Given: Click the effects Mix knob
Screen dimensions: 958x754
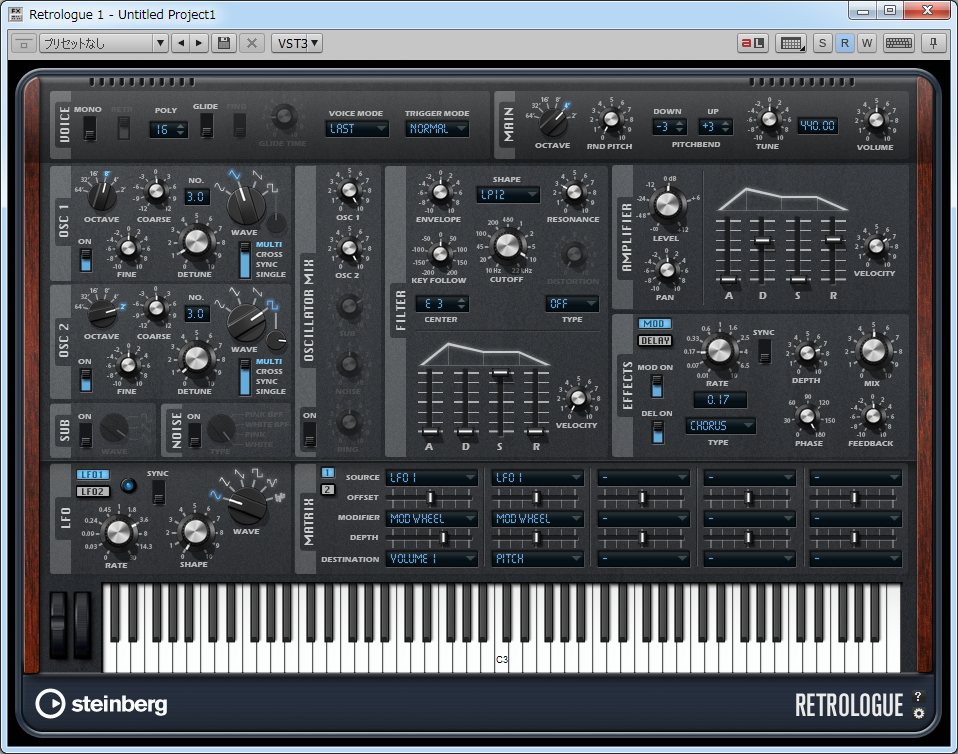Looking at the screenshot, I should click(872, 351).
